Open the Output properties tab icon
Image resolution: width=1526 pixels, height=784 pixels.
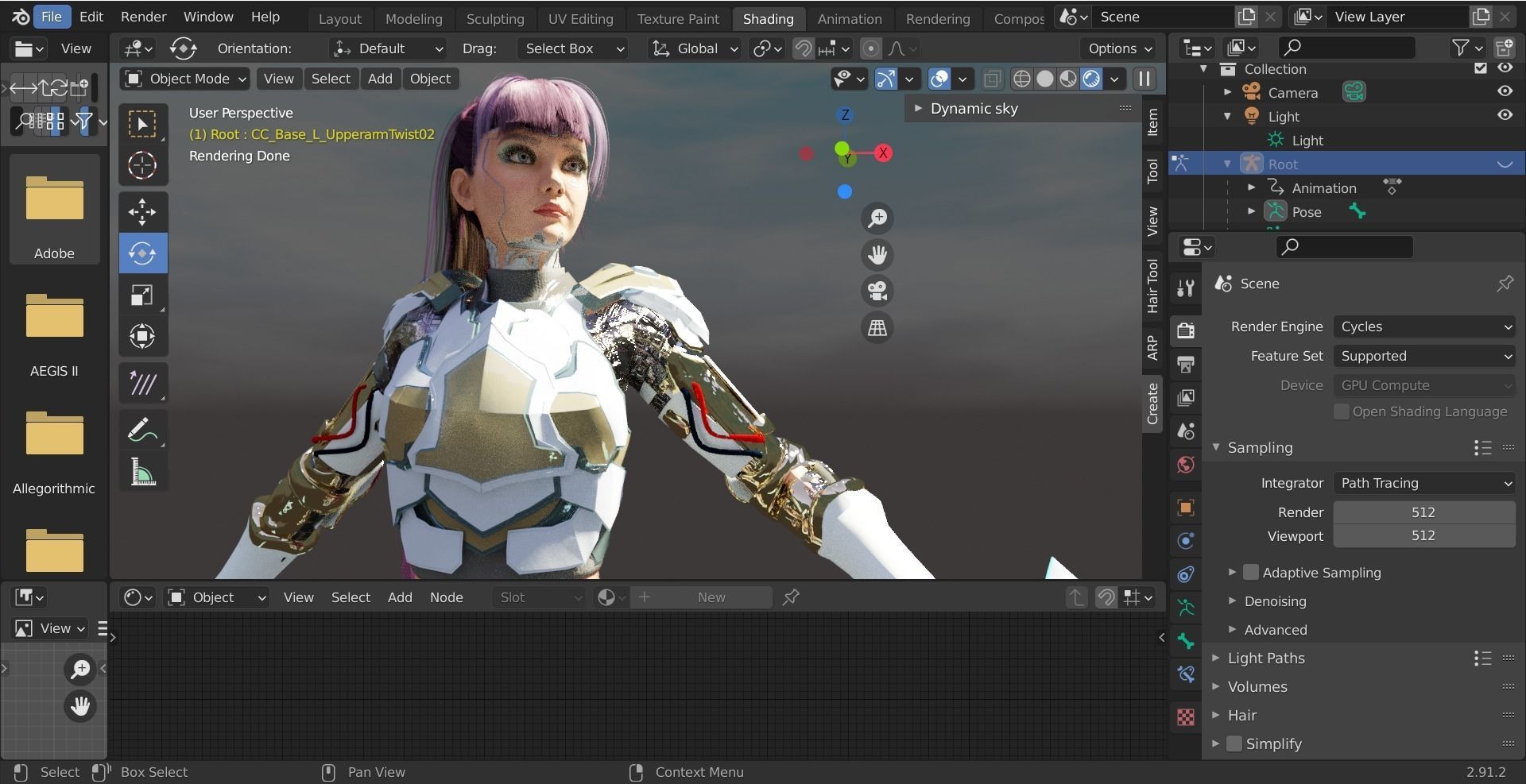point(1186,365)
